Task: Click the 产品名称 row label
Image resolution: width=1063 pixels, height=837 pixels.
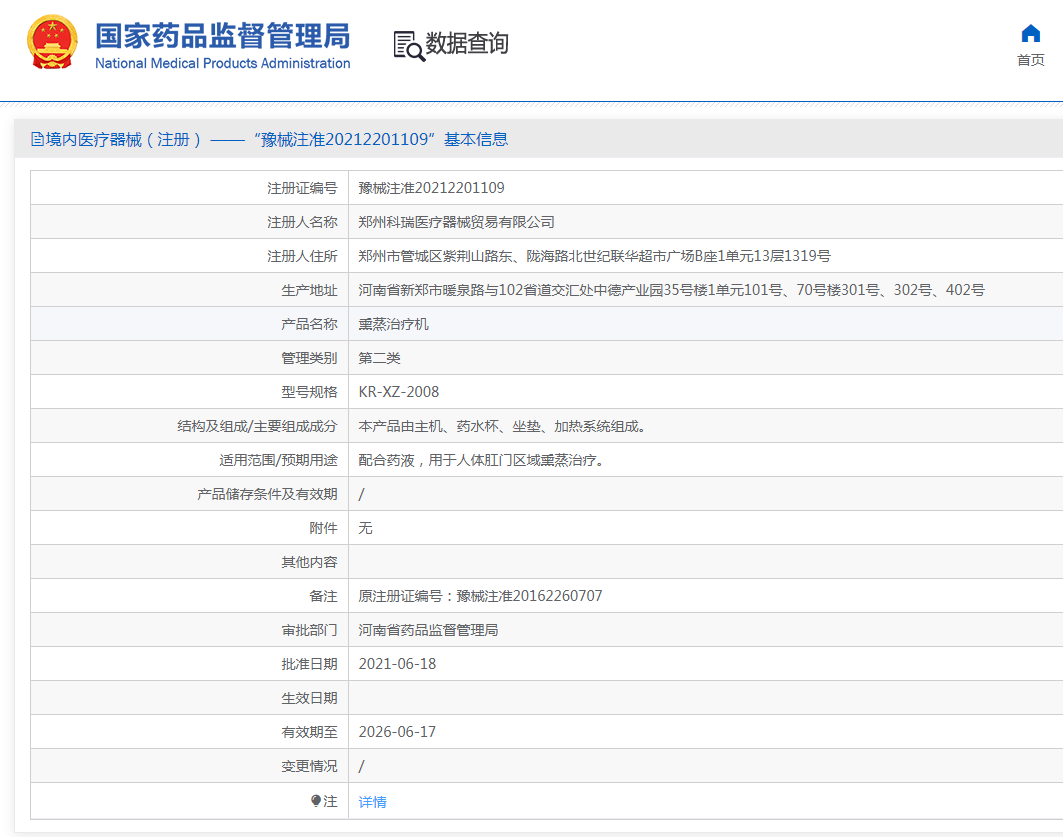Action: (x=309, y=324)
